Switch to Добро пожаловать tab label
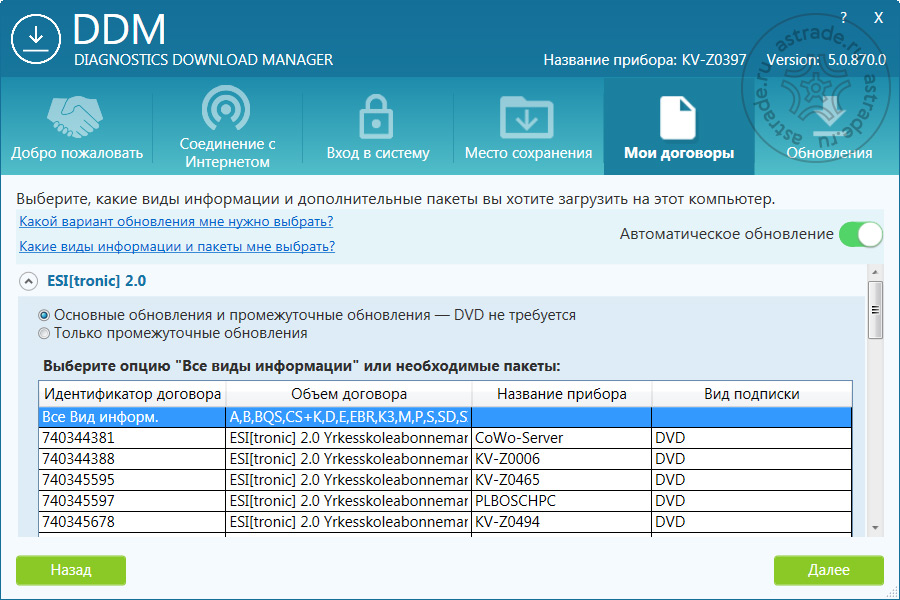This screenshot has height=600, width=900. click(77, 153)
